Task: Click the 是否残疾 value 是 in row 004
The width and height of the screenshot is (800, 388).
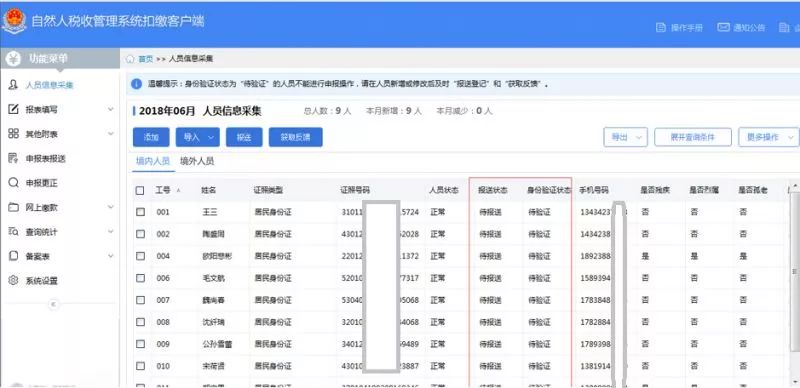Action: [x=645, y=256]
